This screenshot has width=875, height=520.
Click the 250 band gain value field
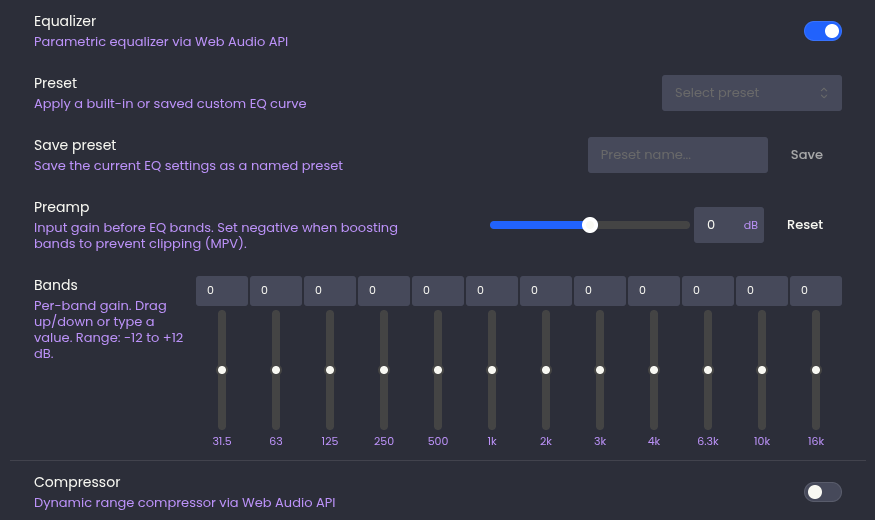click(384, 291)
